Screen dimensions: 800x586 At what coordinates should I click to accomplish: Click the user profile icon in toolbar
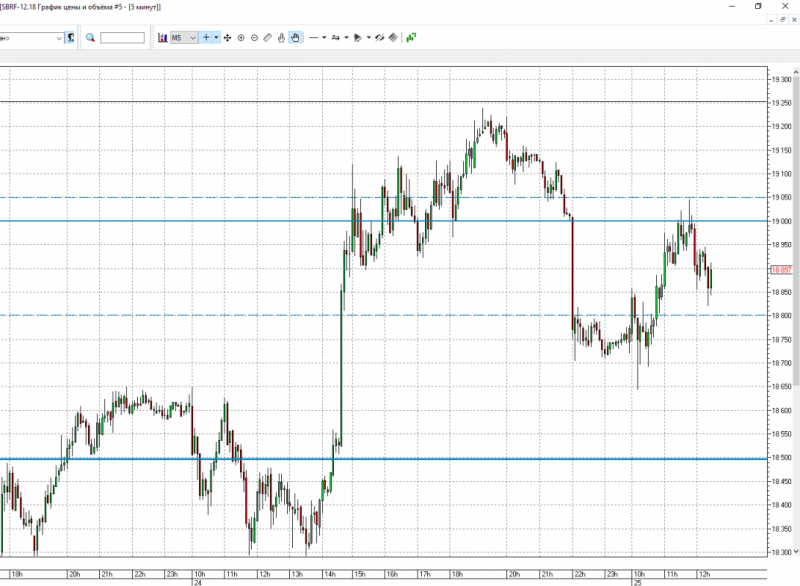coord(70,38)
